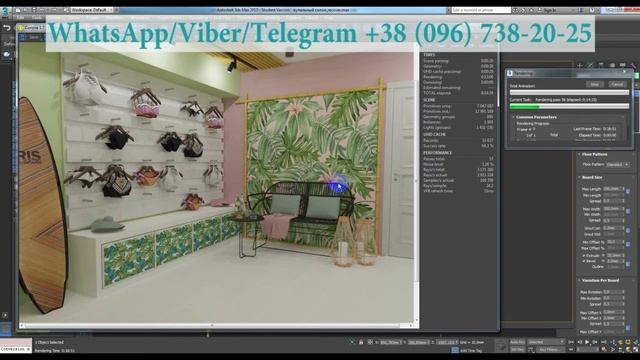The height and width of the screenshot is (360, 640).
Task: Collapse the Variation Per Board rollout
Action: tap(600, 280)
